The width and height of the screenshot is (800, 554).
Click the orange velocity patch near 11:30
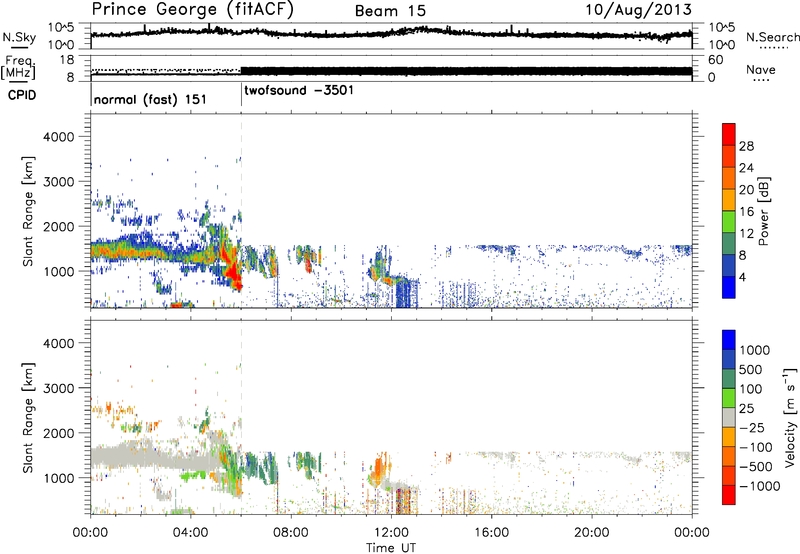(x=379, y=468)
